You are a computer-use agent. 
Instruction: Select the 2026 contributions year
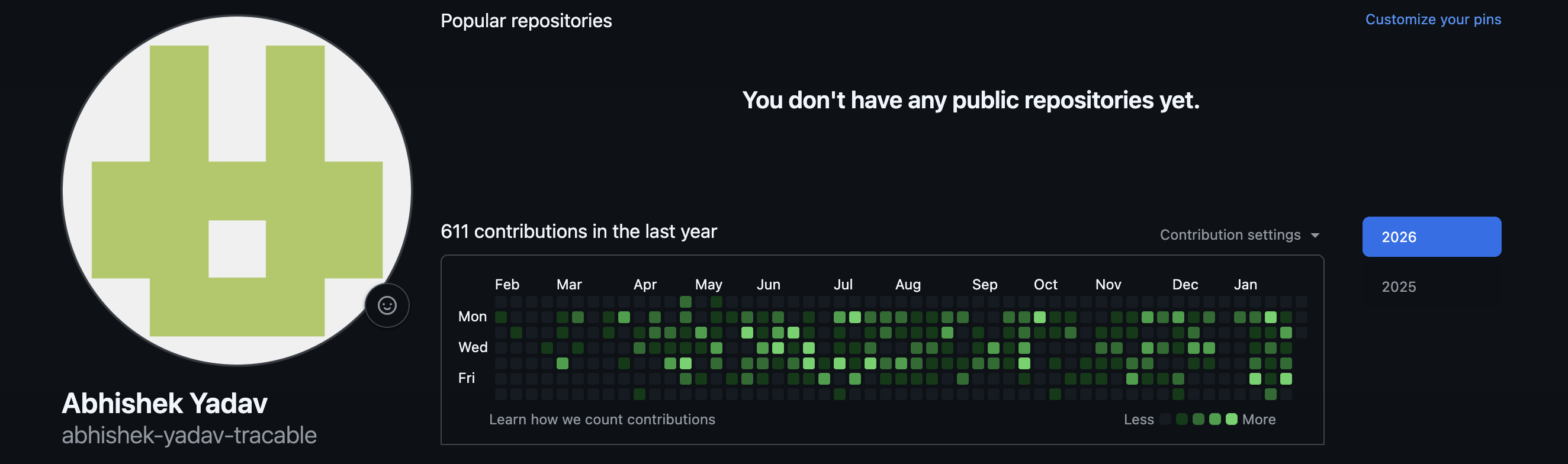pos(1432,237)
